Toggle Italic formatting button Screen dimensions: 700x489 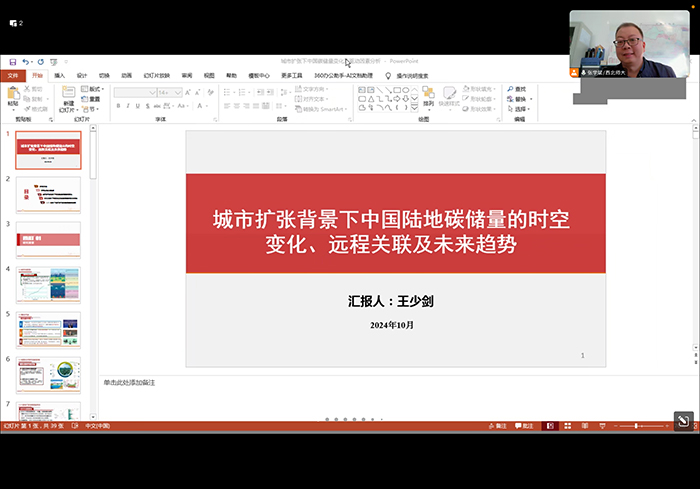[x=128, y=105]
